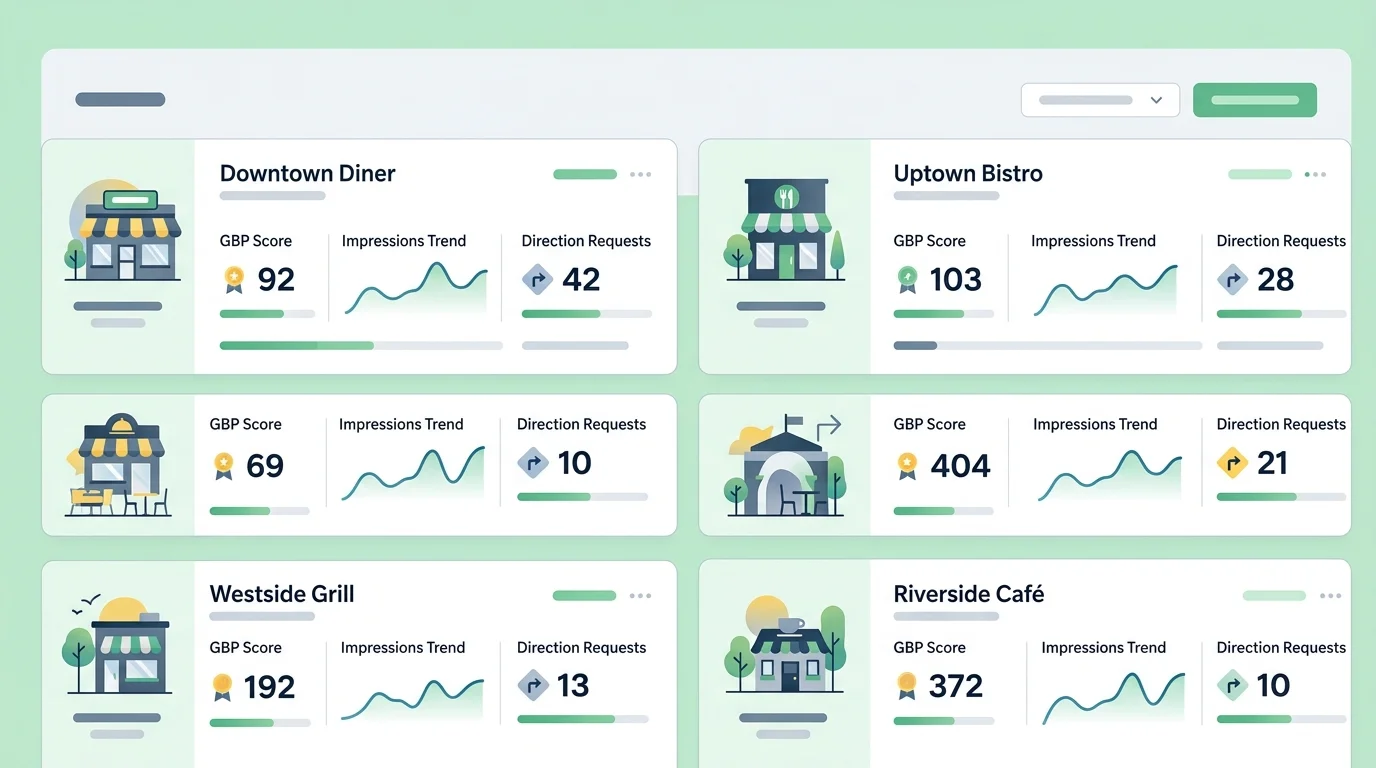Screen dimensions: 1376x768
Task: Click the progress bar under direction requests 13
Action: coord(583,719)
